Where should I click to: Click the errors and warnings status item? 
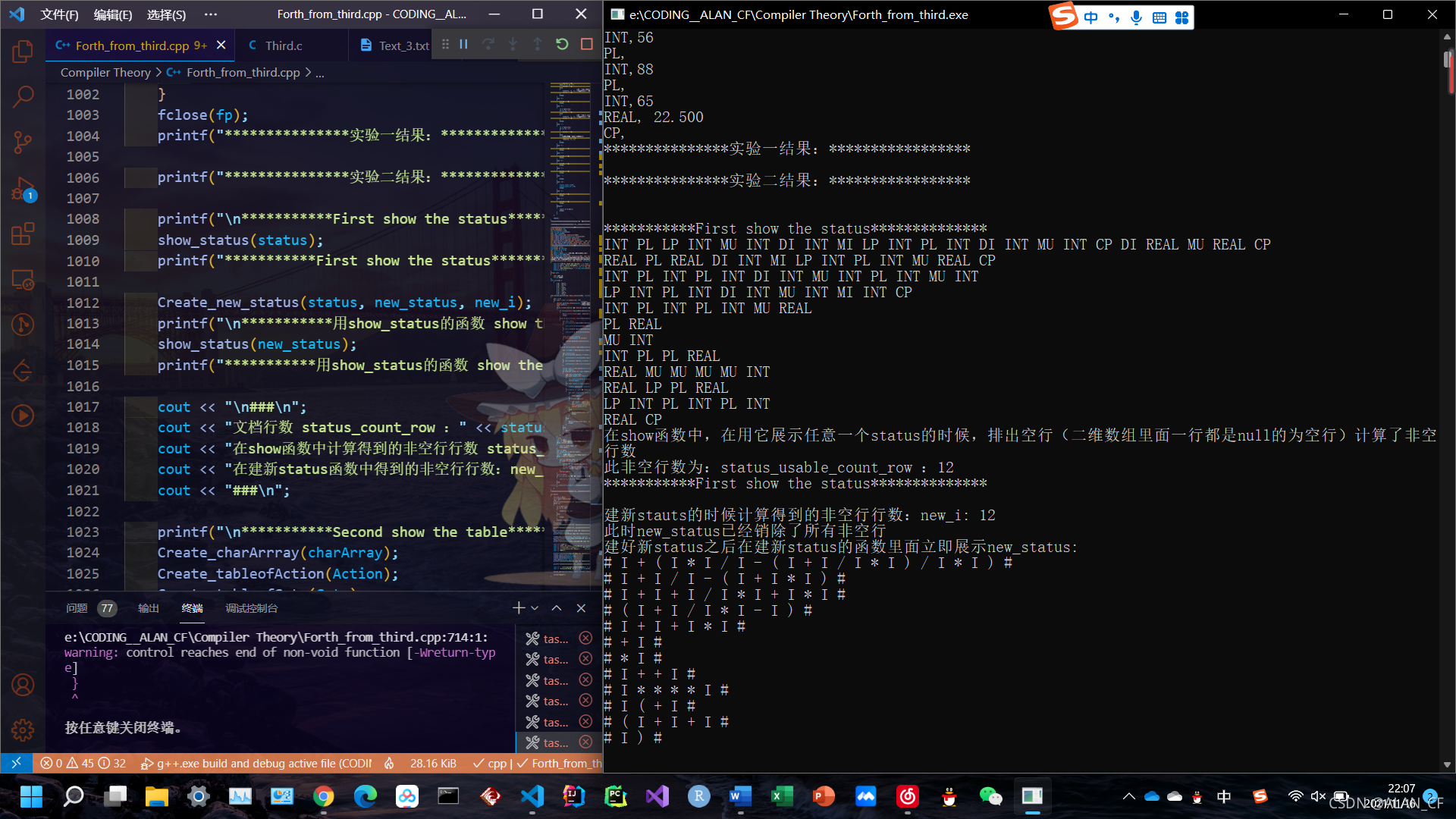tap(83, 763)
